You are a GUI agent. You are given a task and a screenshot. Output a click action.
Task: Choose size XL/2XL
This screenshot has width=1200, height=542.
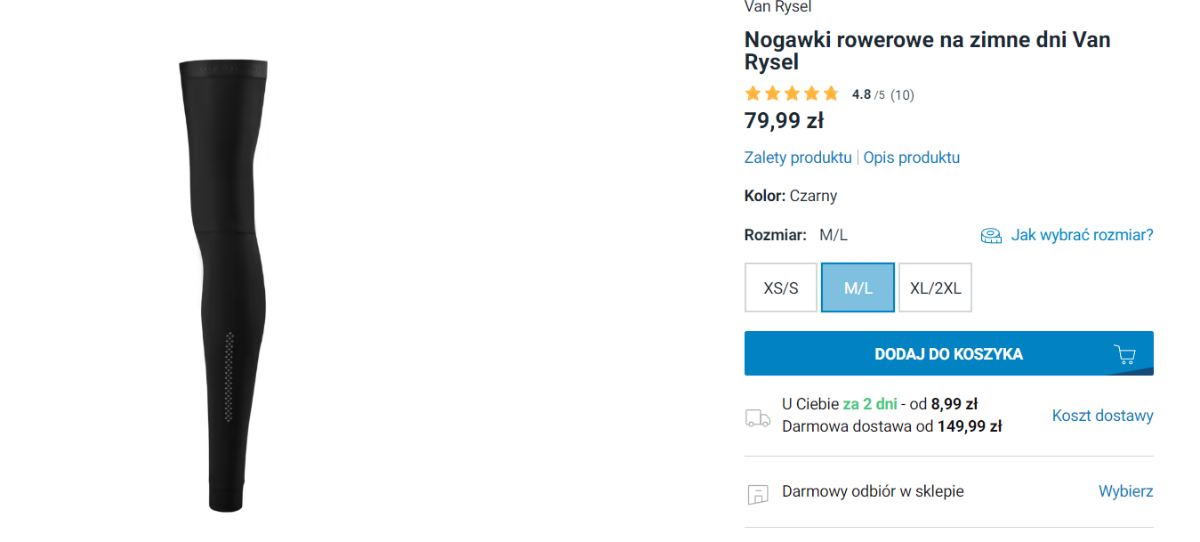point(935,288)
